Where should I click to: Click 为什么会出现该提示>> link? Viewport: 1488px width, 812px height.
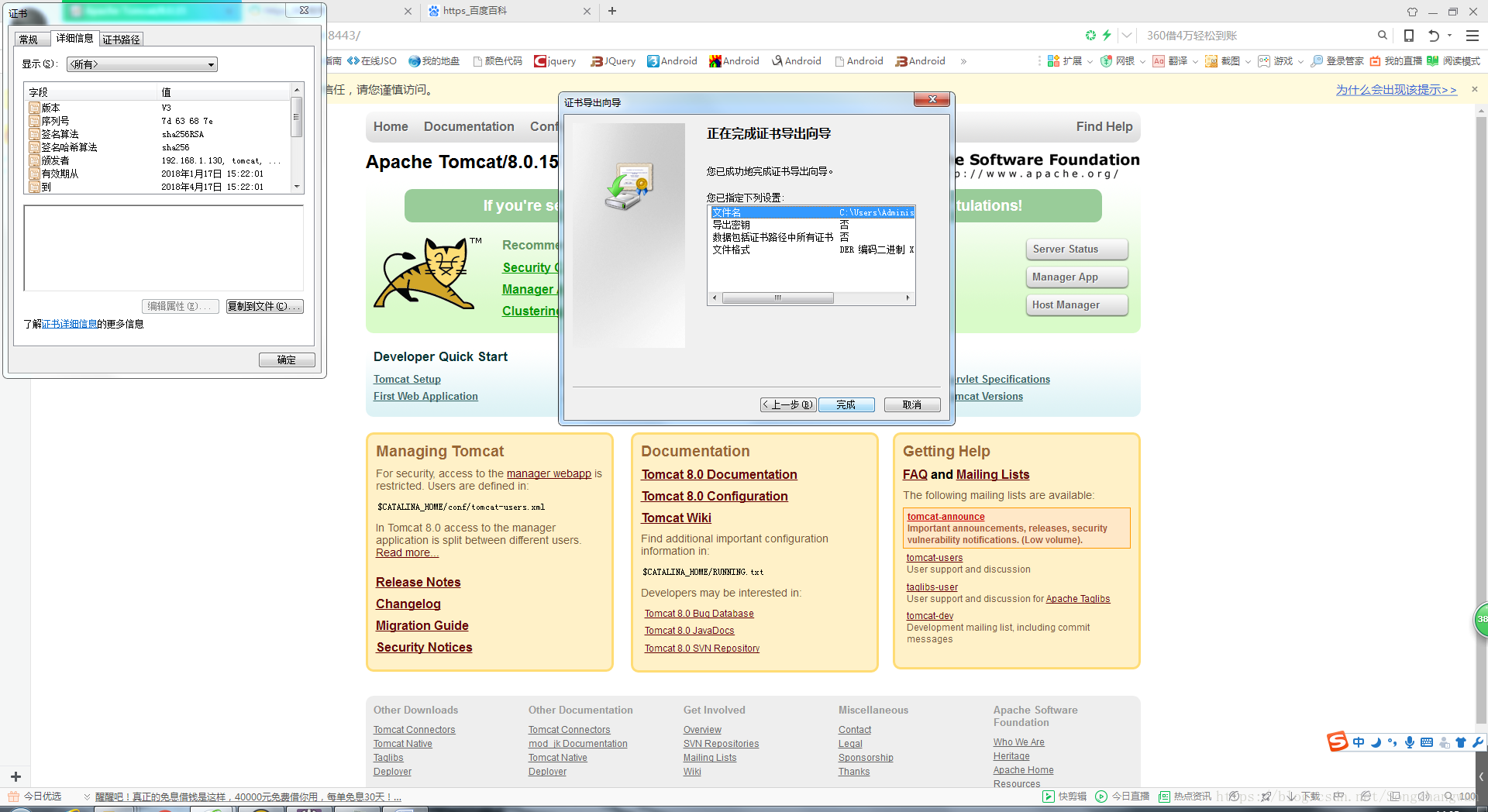click(1396, 90)
